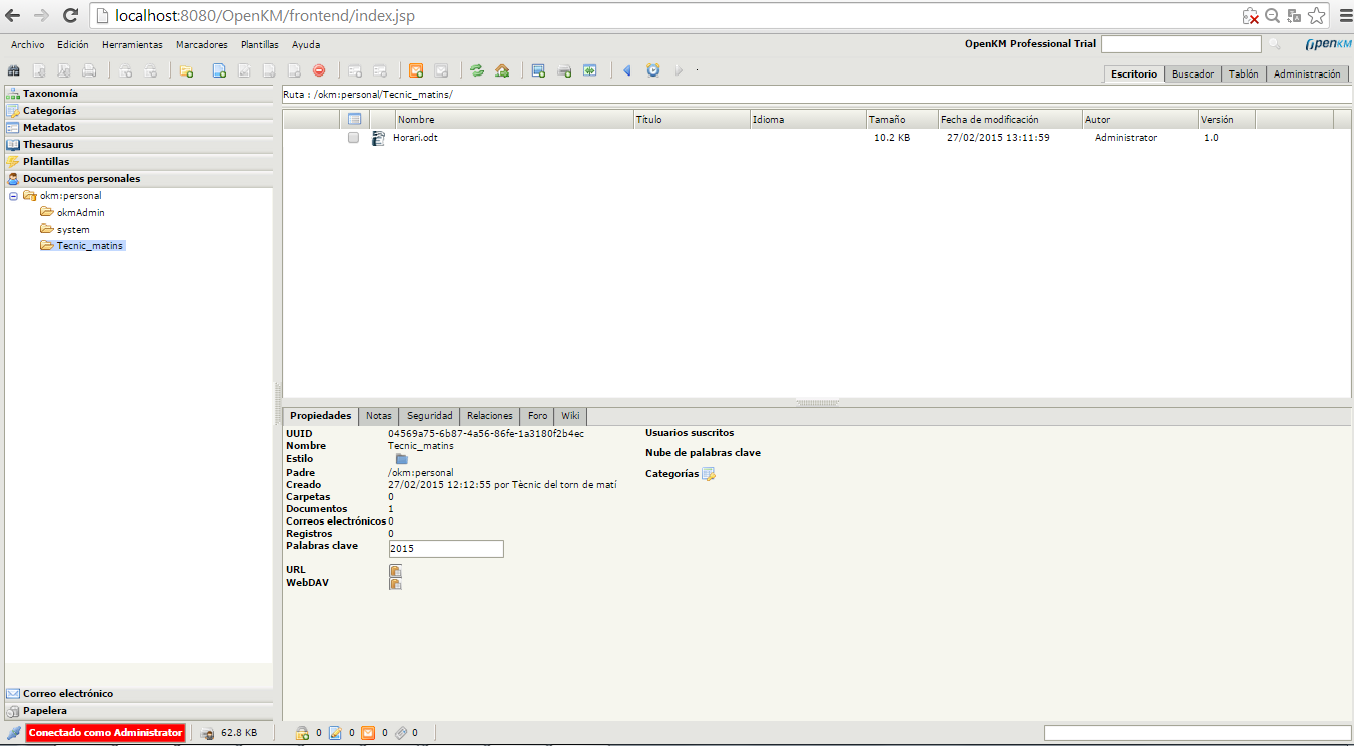Viewport: 1354px width, 746px height.
Task: Open the Herramientas menu
Action: coord(132,45)
